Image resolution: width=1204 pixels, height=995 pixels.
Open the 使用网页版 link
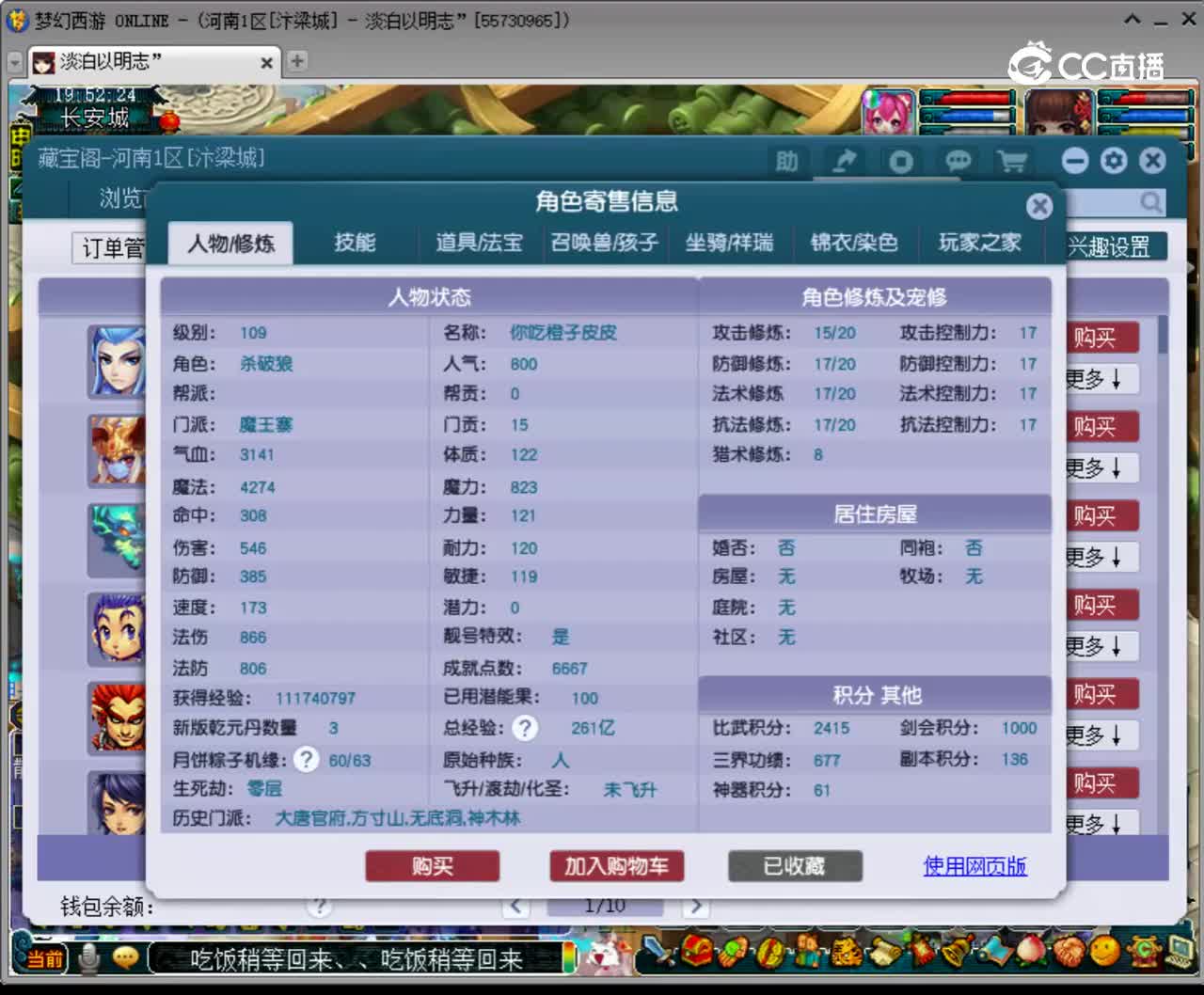pos(974,866)
